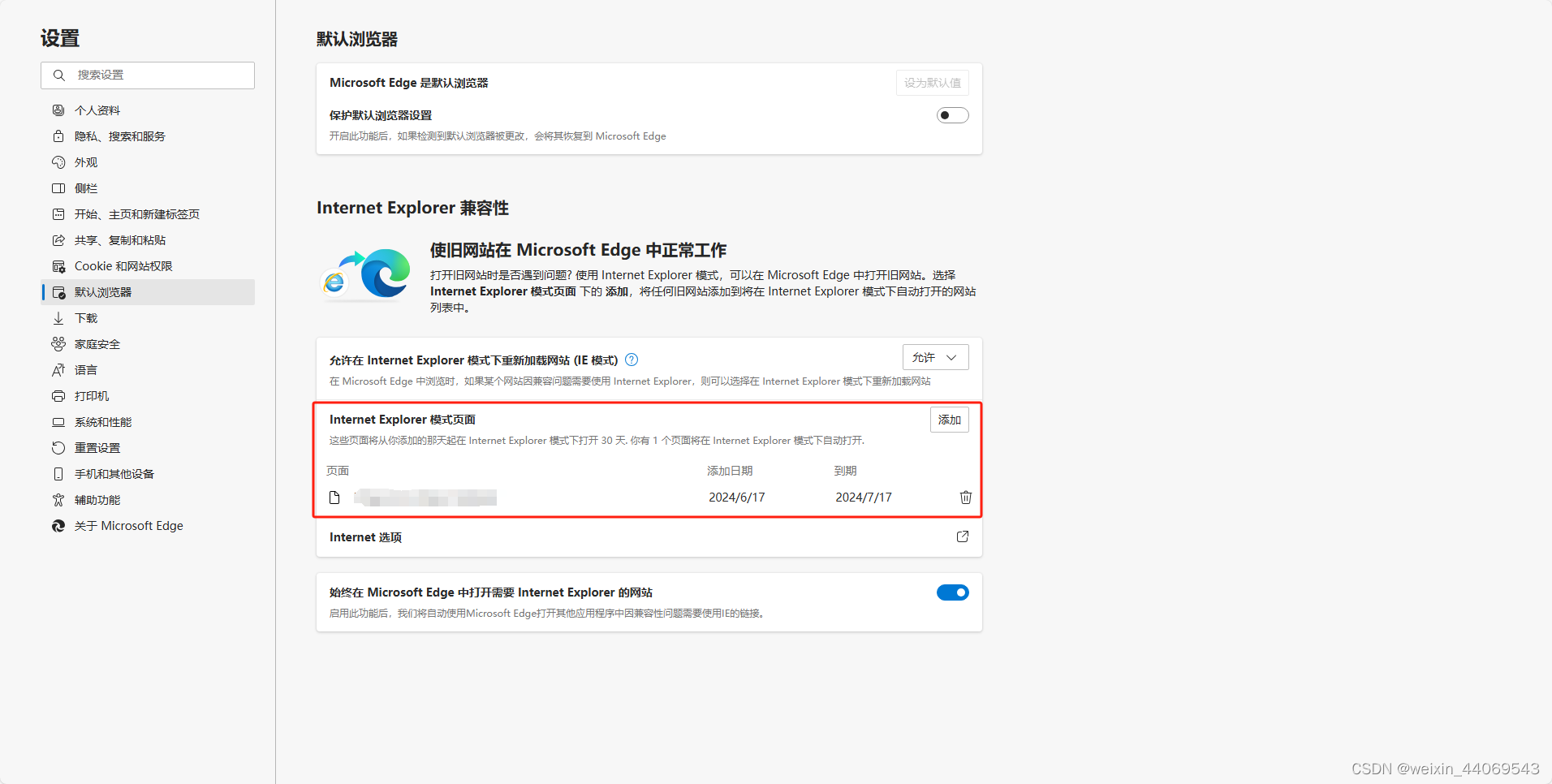Click the System and performance icon
This screenshot has width=1552, height=784.
pyautogui.click(x=58, y=422)
